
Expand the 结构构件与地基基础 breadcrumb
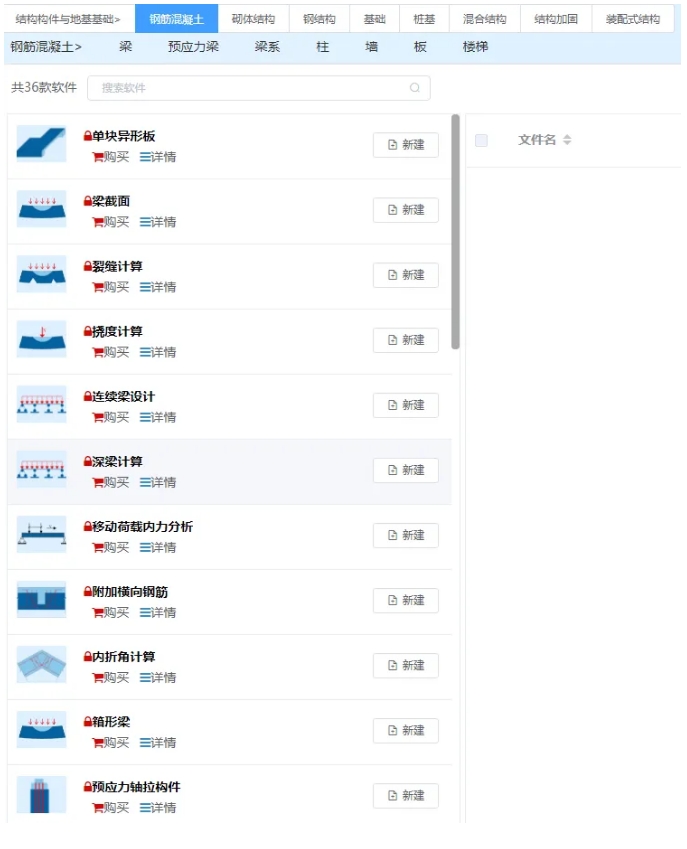point(68,19)
